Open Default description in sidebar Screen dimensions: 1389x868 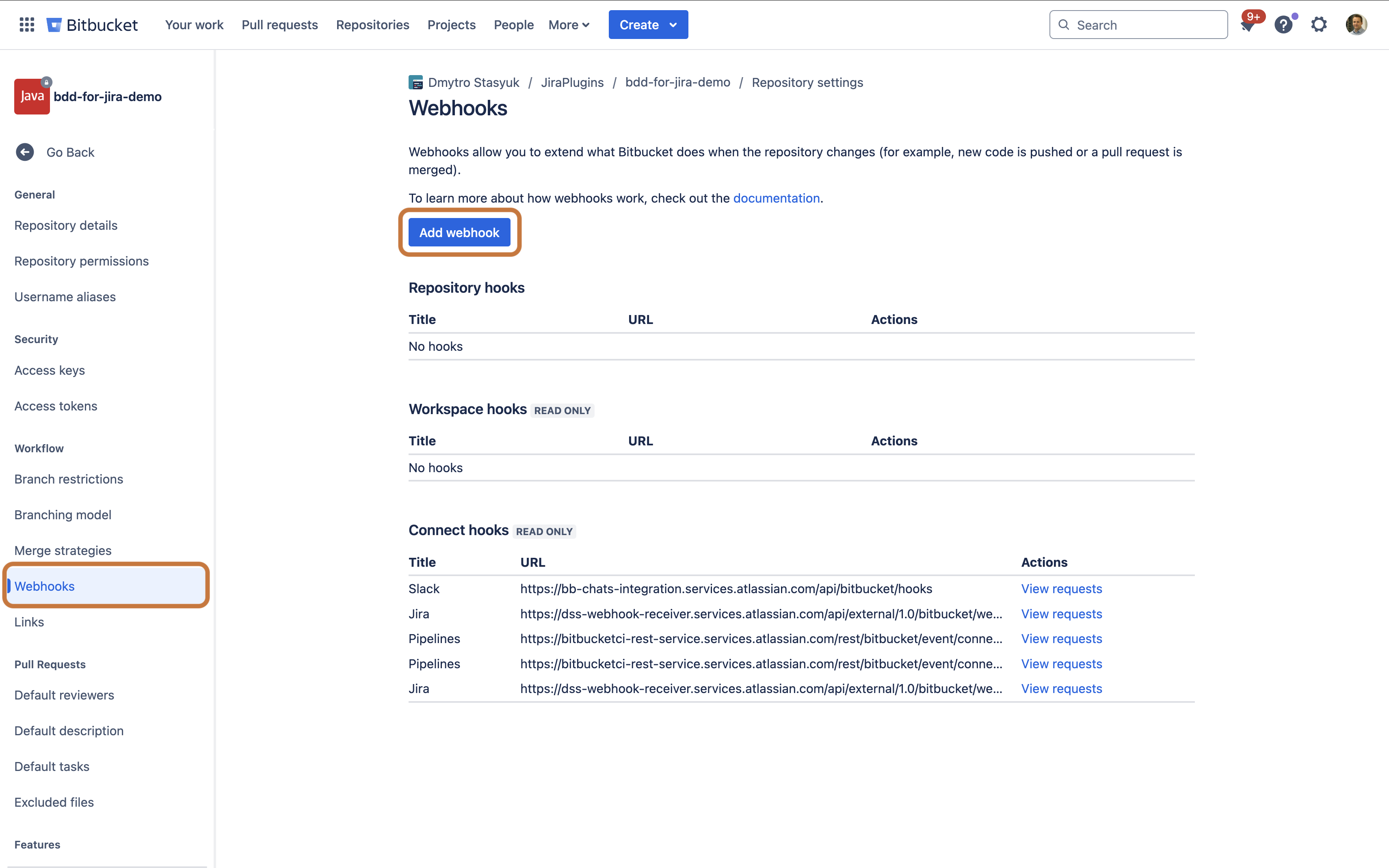[x=69, y=731]
